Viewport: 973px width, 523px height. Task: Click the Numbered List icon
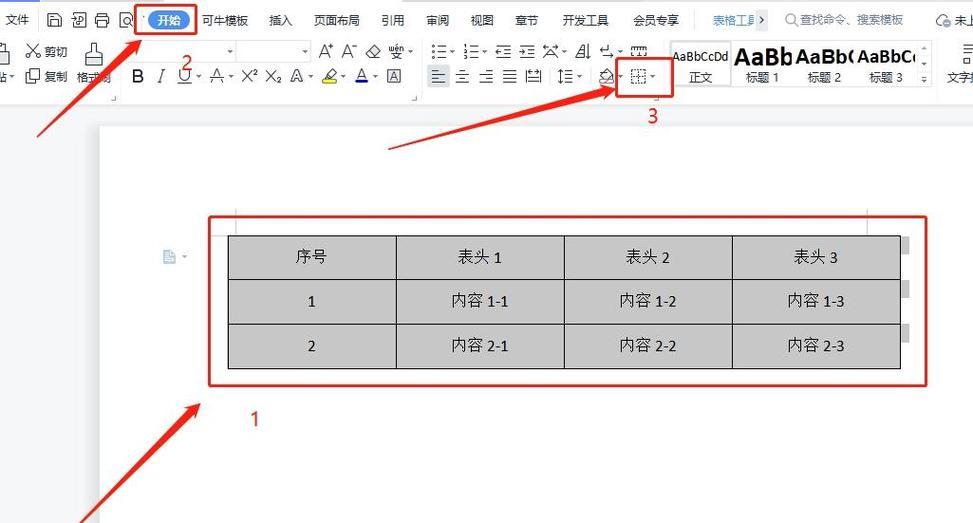click(x=471, y=51)
